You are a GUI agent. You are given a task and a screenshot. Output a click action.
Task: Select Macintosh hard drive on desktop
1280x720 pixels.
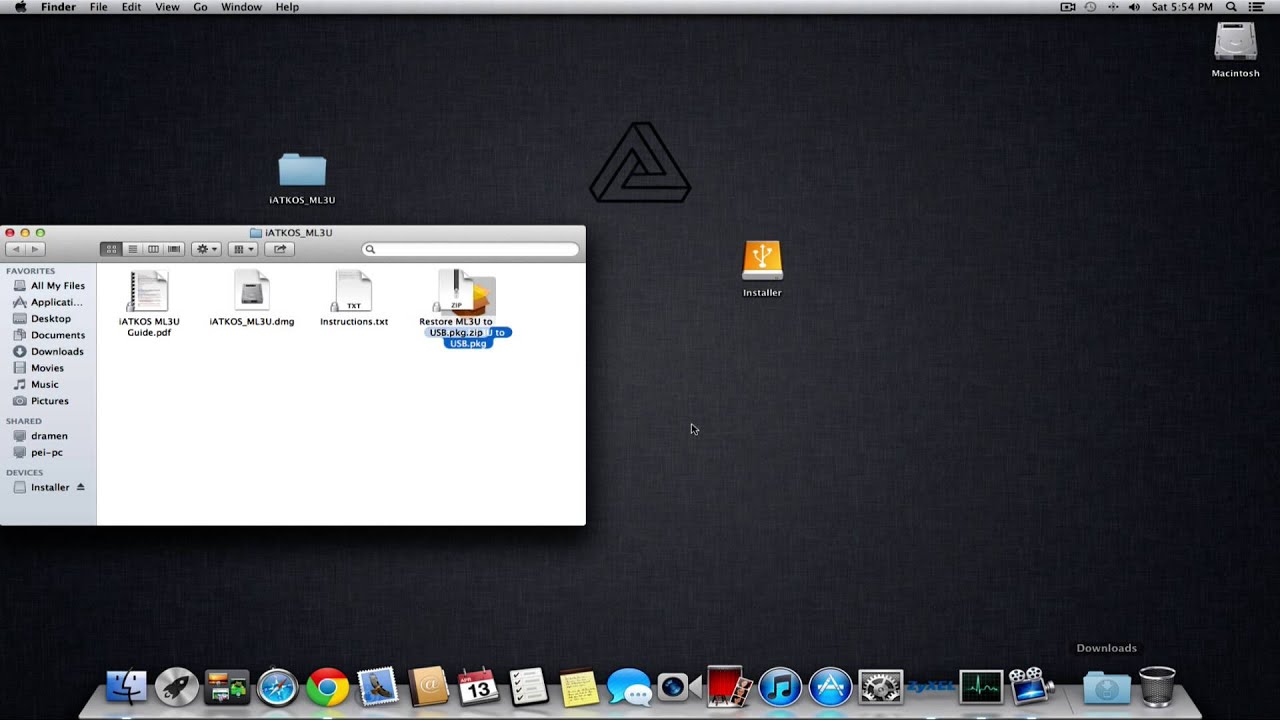(1235, 50)
